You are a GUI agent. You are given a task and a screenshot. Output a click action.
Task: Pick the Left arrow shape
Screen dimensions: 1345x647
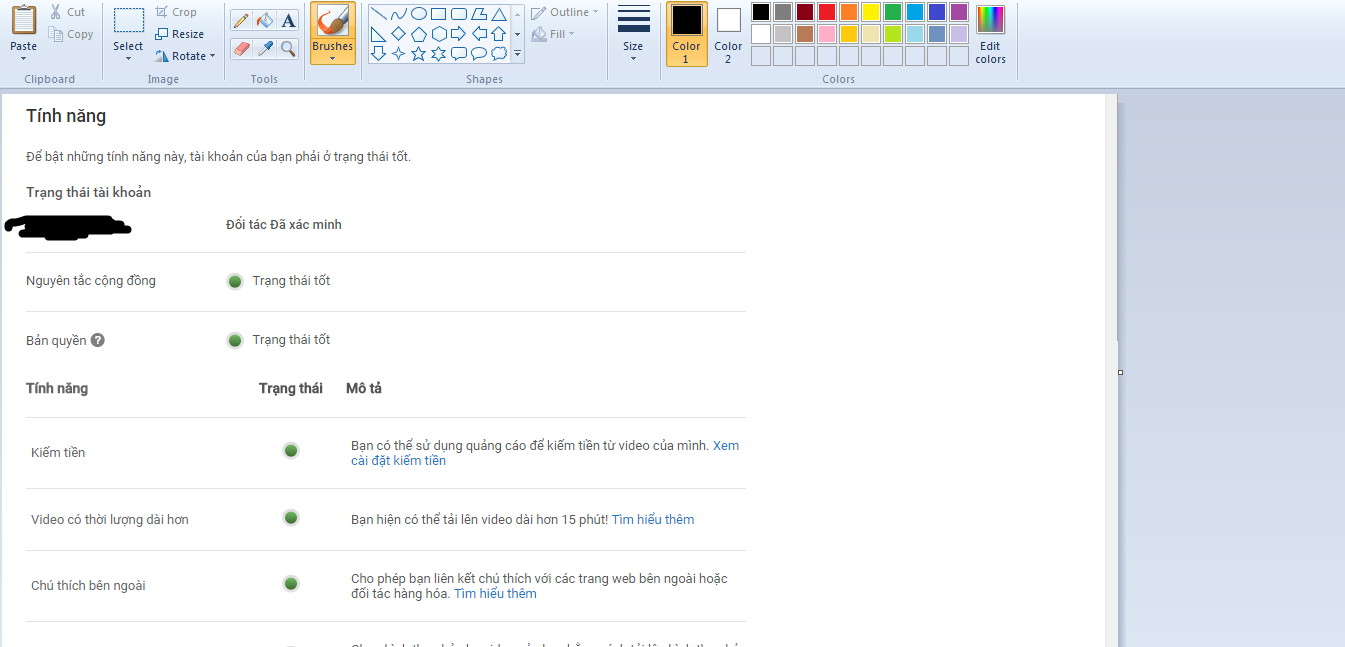[479, 34]
